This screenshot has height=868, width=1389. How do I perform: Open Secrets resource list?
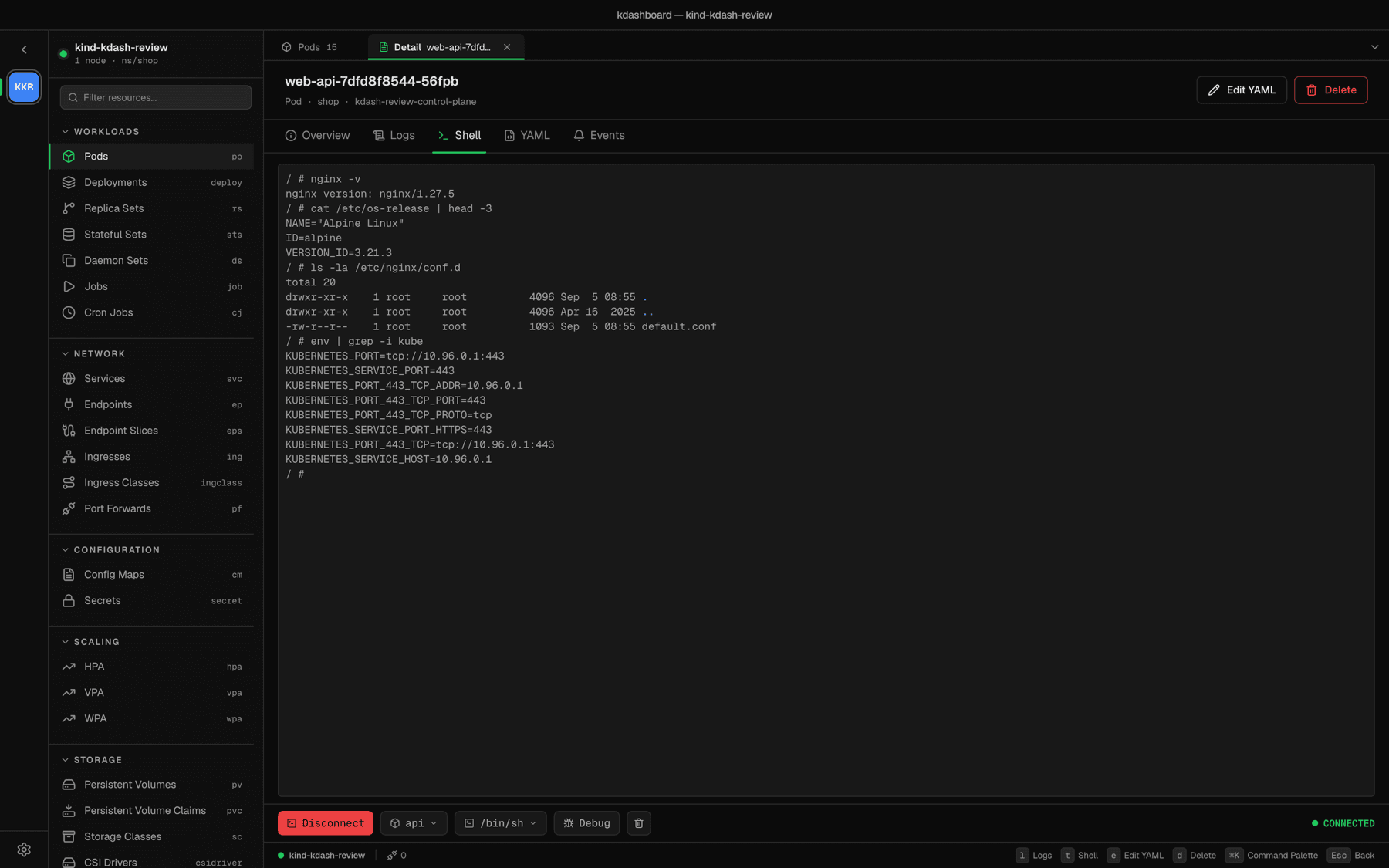coord(151,601)
